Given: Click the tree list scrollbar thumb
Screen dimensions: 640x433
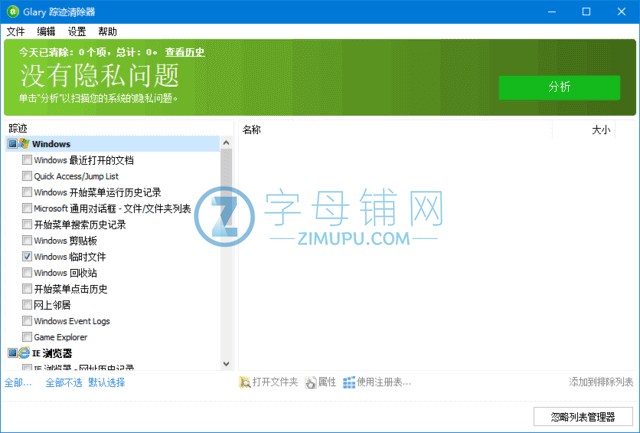Looking at the screenshot, I should click(x=226, y=188).
